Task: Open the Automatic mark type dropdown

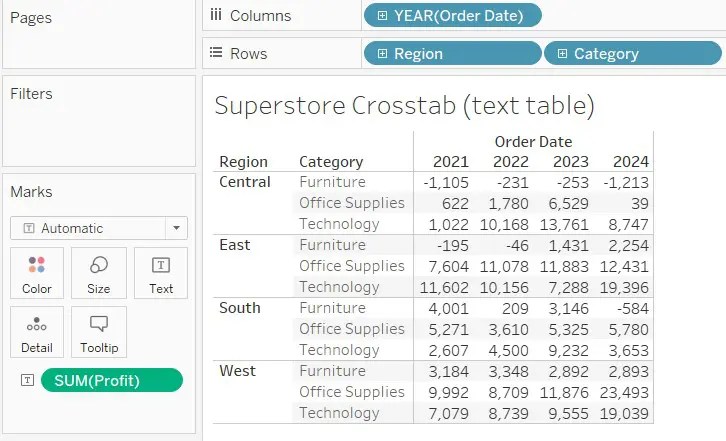Action: click(x=99, y=228)
